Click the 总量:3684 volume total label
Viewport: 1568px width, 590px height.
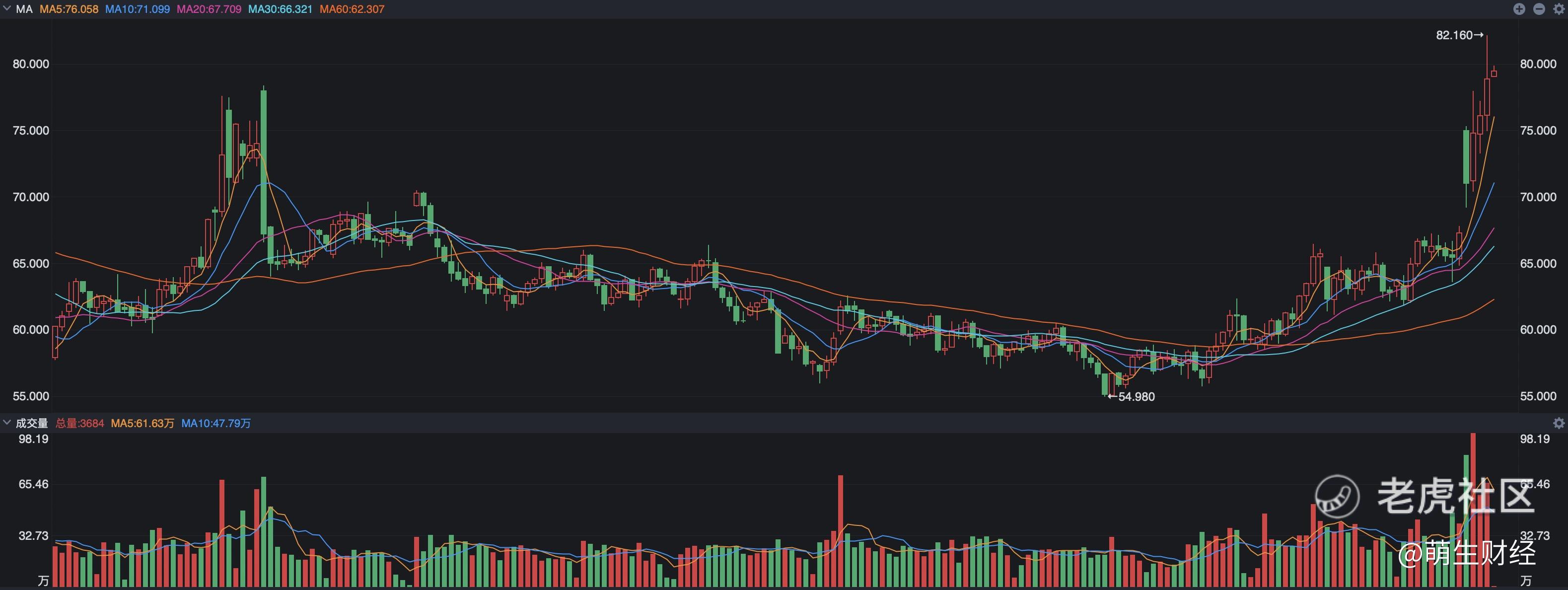pyautogui.click(x=80, y=423)
